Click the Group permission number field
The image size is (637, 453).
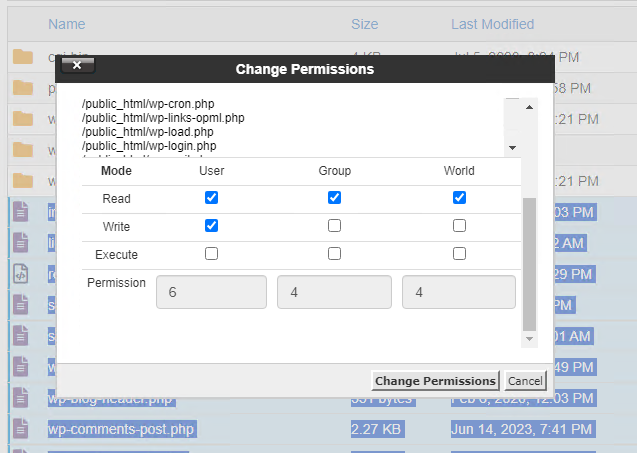[334, 292]
